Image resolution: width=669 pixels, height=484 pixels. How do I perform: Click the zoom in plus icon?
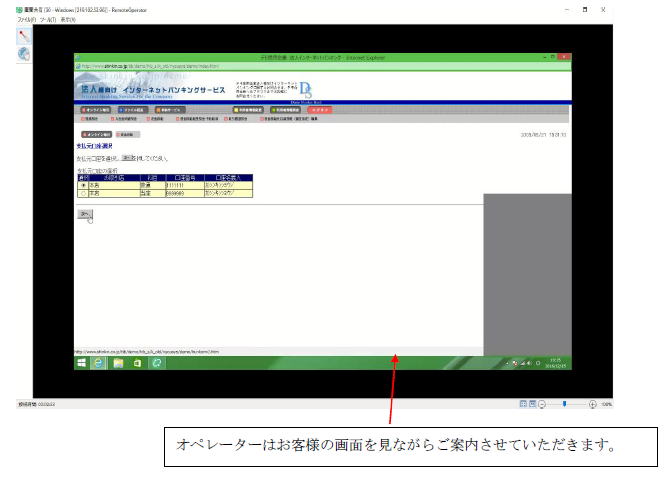click(x=592, y=404)
